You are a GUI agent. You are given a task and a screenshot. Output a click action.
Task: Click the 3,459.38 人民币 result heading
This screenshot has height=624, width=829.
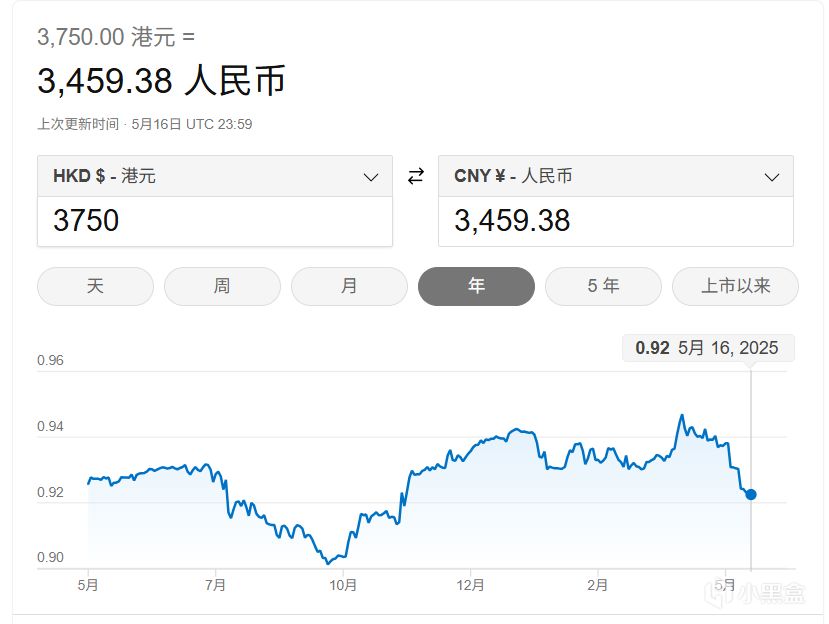[162, 80]
